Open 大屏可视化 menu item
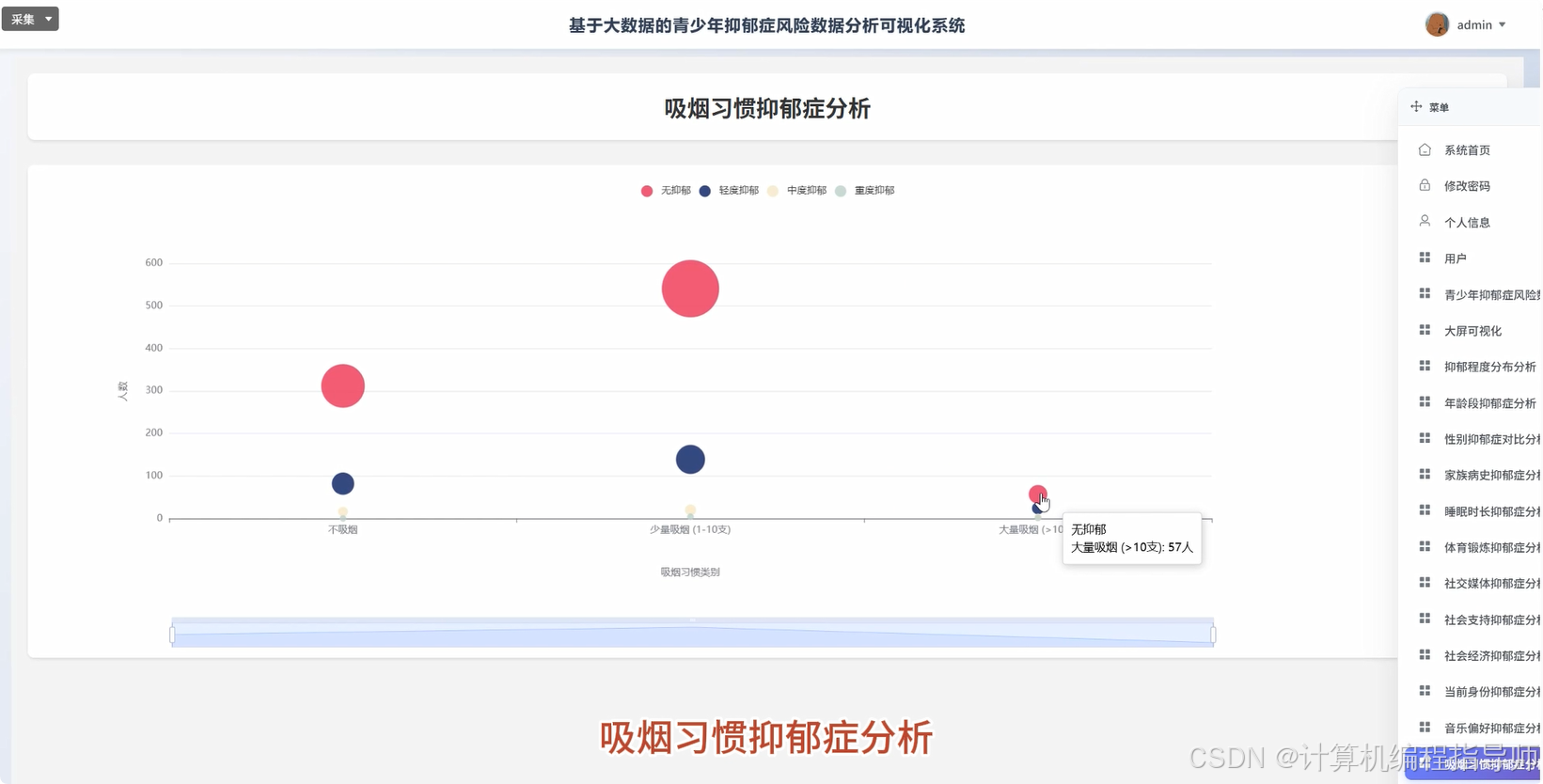Screen dimensions: 1543x784 click(x=1472, y=331)
